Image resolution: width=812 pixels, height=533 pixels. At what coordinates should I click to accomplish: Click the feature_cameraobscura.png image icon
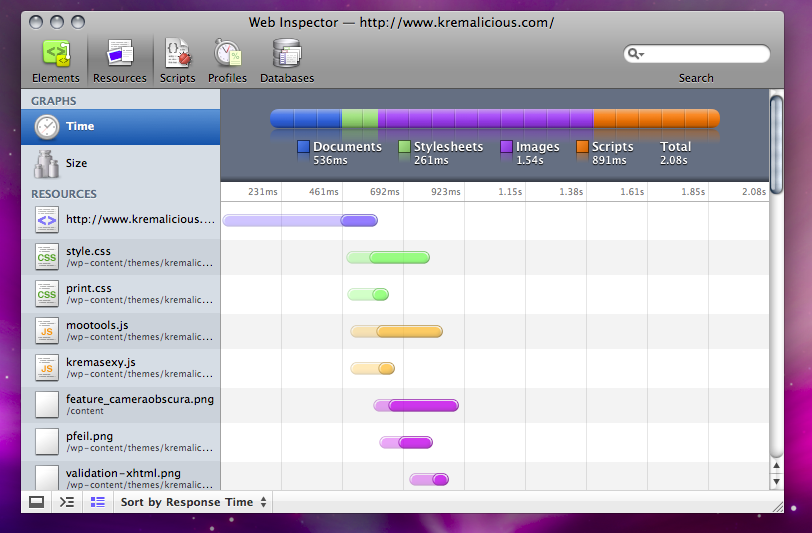(47, 405)
